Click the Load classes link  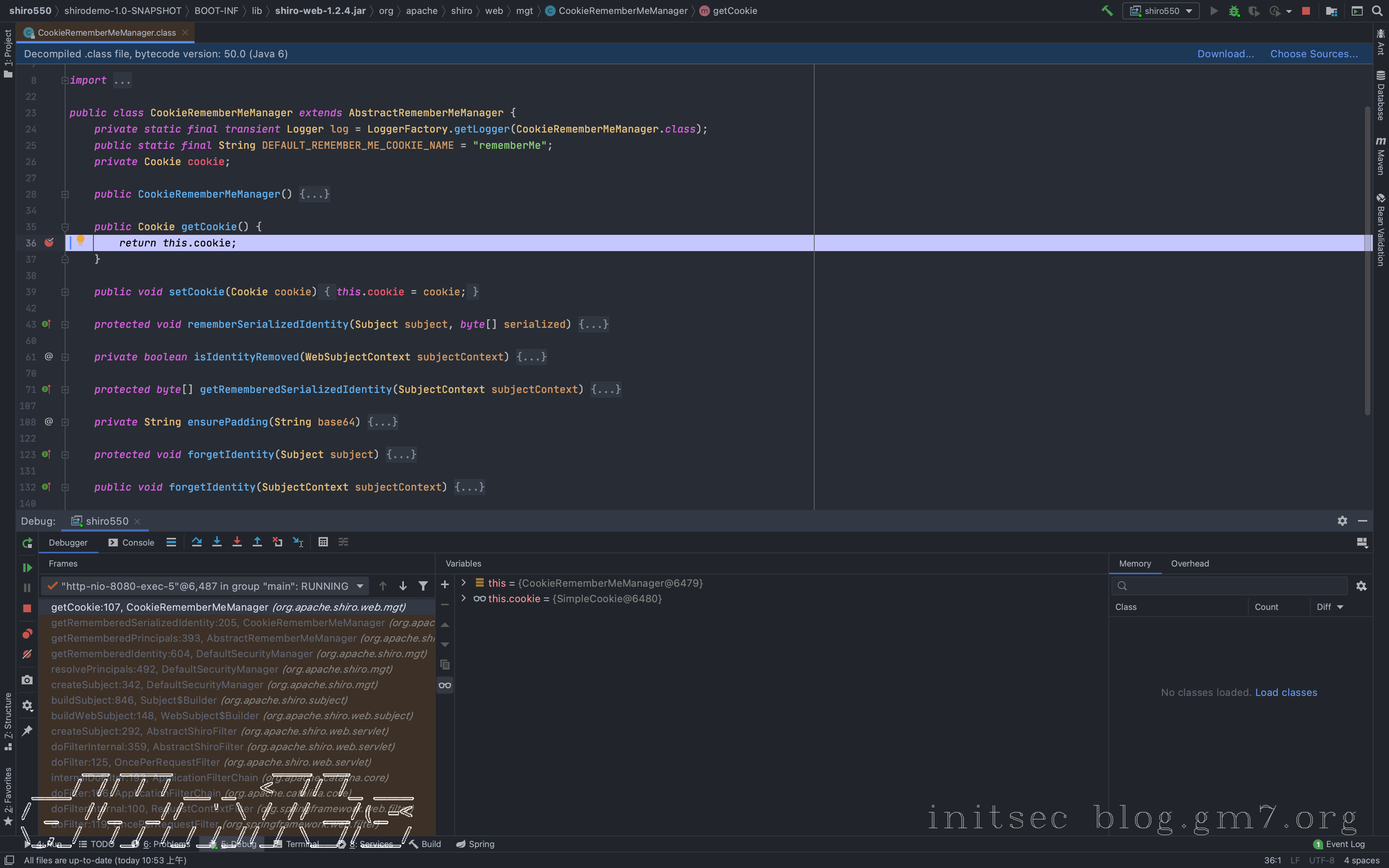pyautogui.click(x=1286, y=692)
